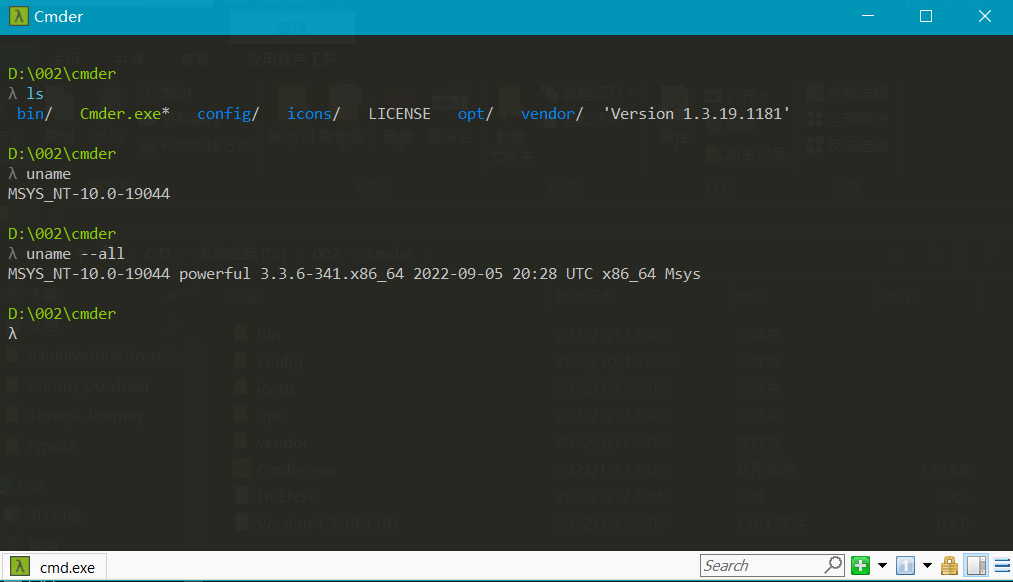This screenshot has height=582, width=1013.
Task: Open dropdown arrow next to green plus
Action: coord(882,565)
